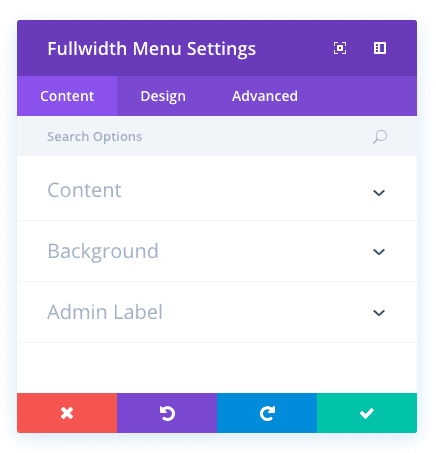Screen dimensions: 436x453
Task: Redo the change via the blue button
Action: click(267, 413)
